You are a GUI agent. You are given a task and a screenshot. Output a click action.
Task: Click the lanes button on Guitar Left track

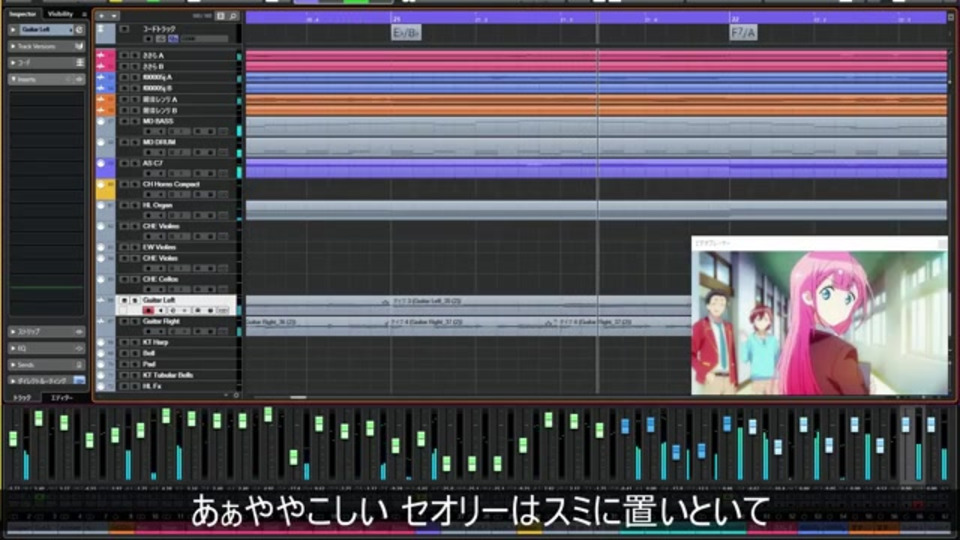point(223,311)
